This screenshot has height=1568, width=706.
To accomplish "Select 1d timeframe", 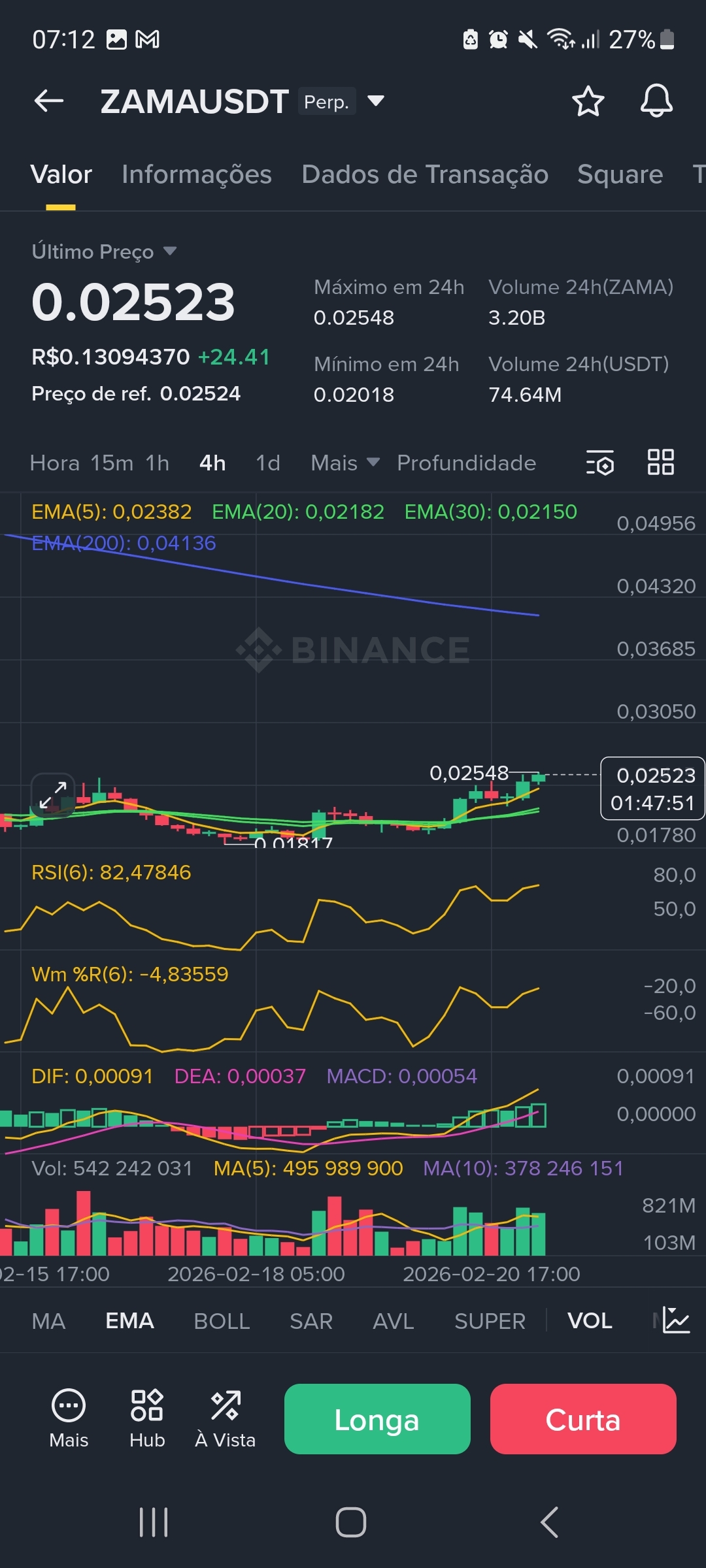I will pos(268,463).
